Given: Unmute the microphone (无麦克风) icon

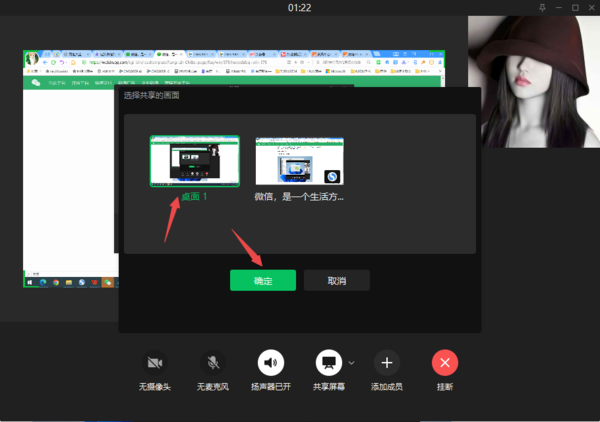Looking at the screenshot, I should point(212,362).
